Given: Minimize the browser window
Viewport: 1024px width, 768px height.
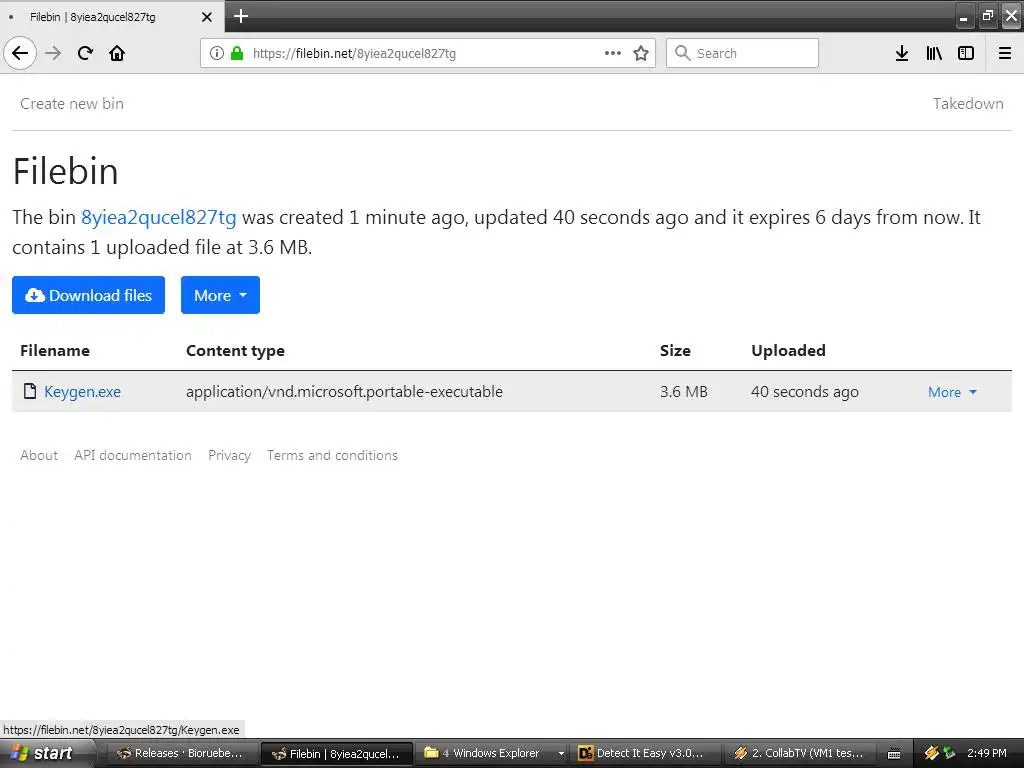Looking at the screenshot, I should pos(964,16).
